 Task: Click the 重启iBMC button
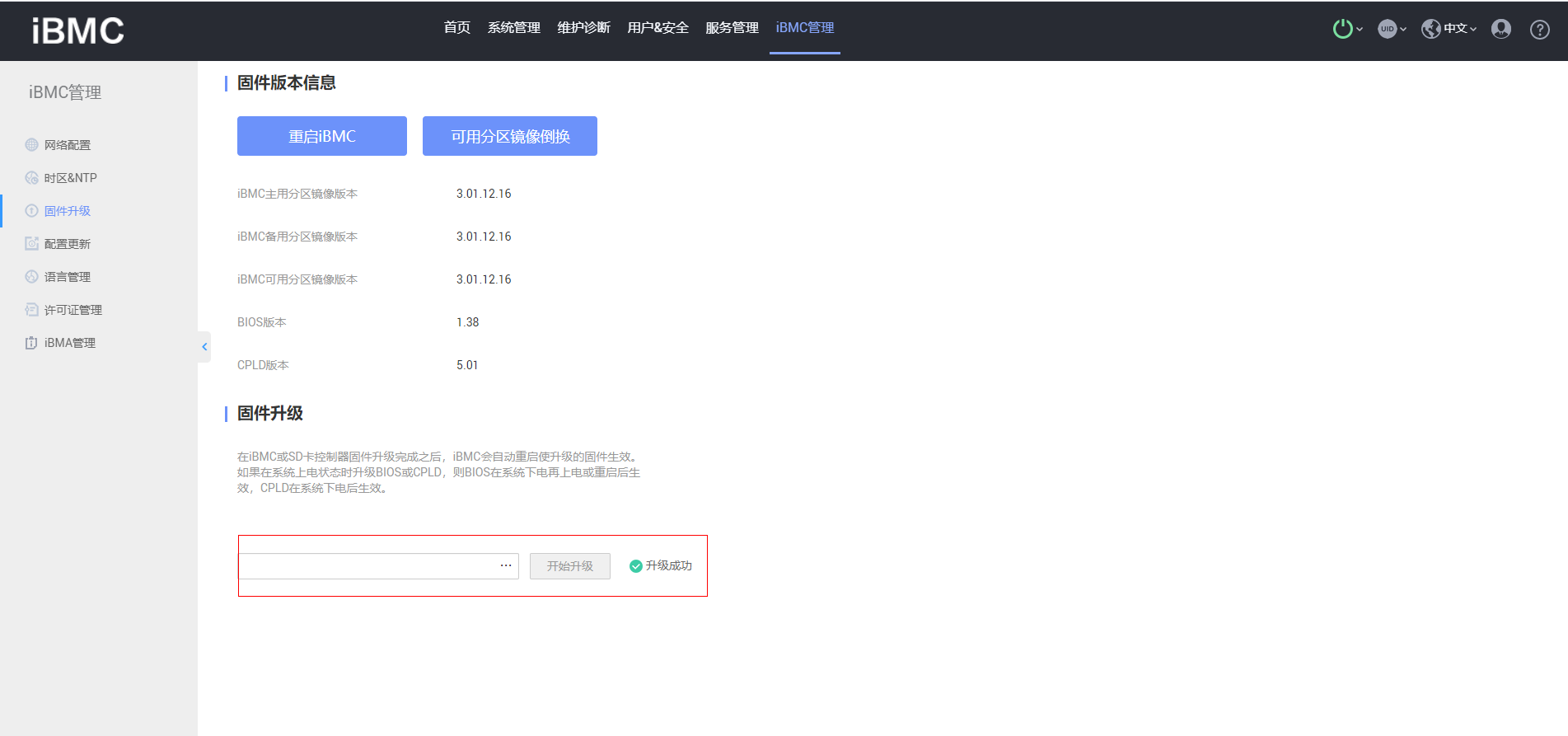tap(322, 136)
